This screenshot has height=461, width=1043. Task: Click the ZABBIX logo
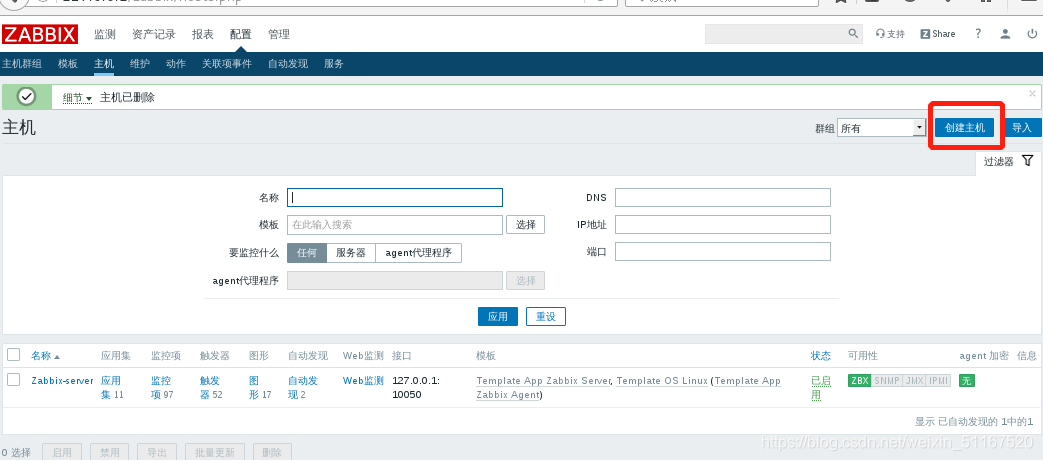coord(39,34)
